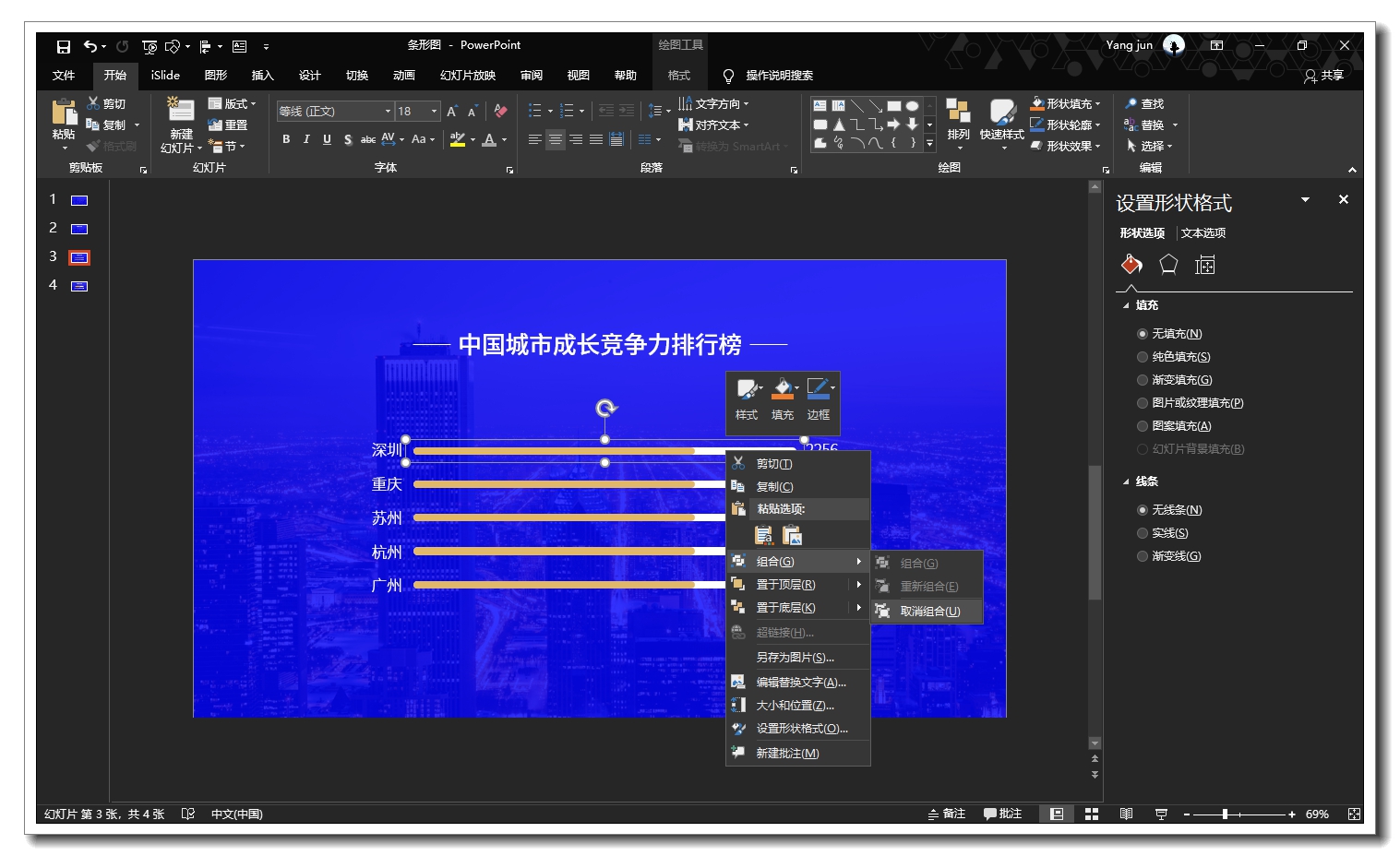Select No fill radio button
Screen dimensions: 1400x856
[1143, 334]
